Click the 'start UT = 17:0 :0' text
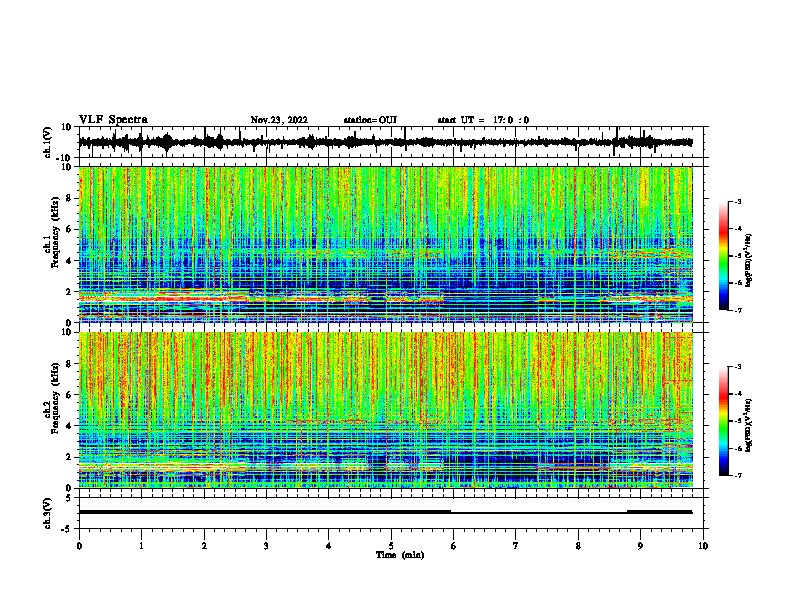The image size is (792, 612). click(483, 120)
